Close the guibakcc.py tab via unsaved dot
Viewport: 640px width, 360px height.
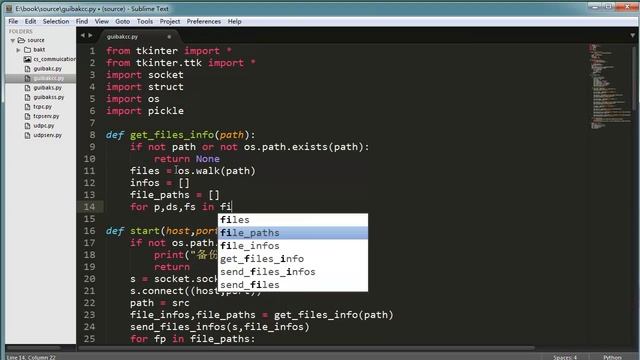[x=169, y=37]
